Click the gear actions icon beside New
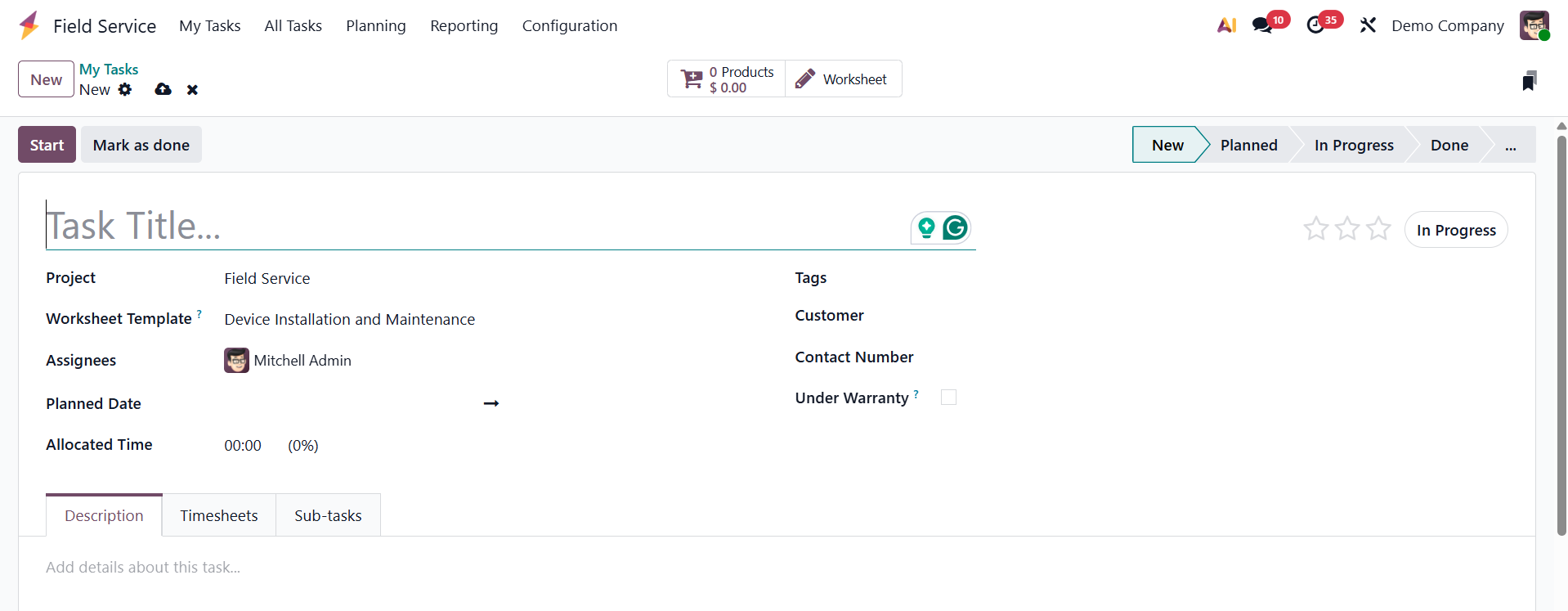 [x=125, y=89]
